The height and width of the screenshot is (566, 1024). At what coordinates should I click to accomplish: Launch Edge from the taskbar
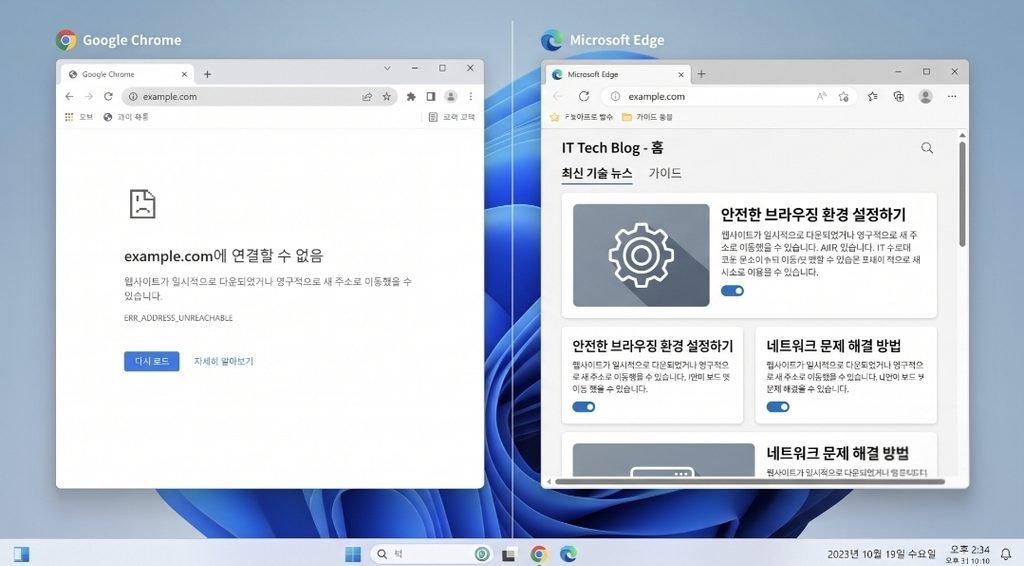tap(568, 554)
